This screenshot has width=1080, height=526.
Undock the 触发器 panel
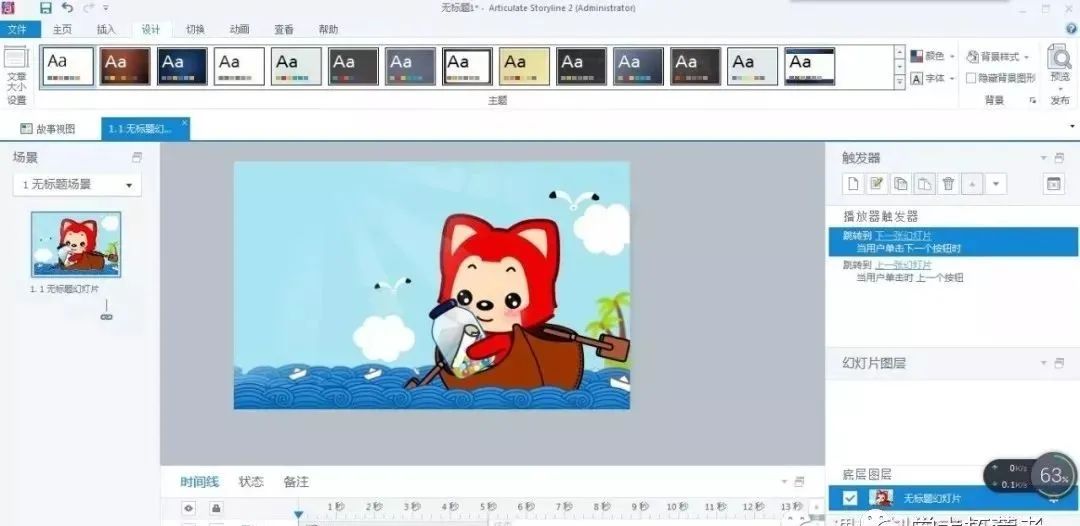pos(1059,158)
